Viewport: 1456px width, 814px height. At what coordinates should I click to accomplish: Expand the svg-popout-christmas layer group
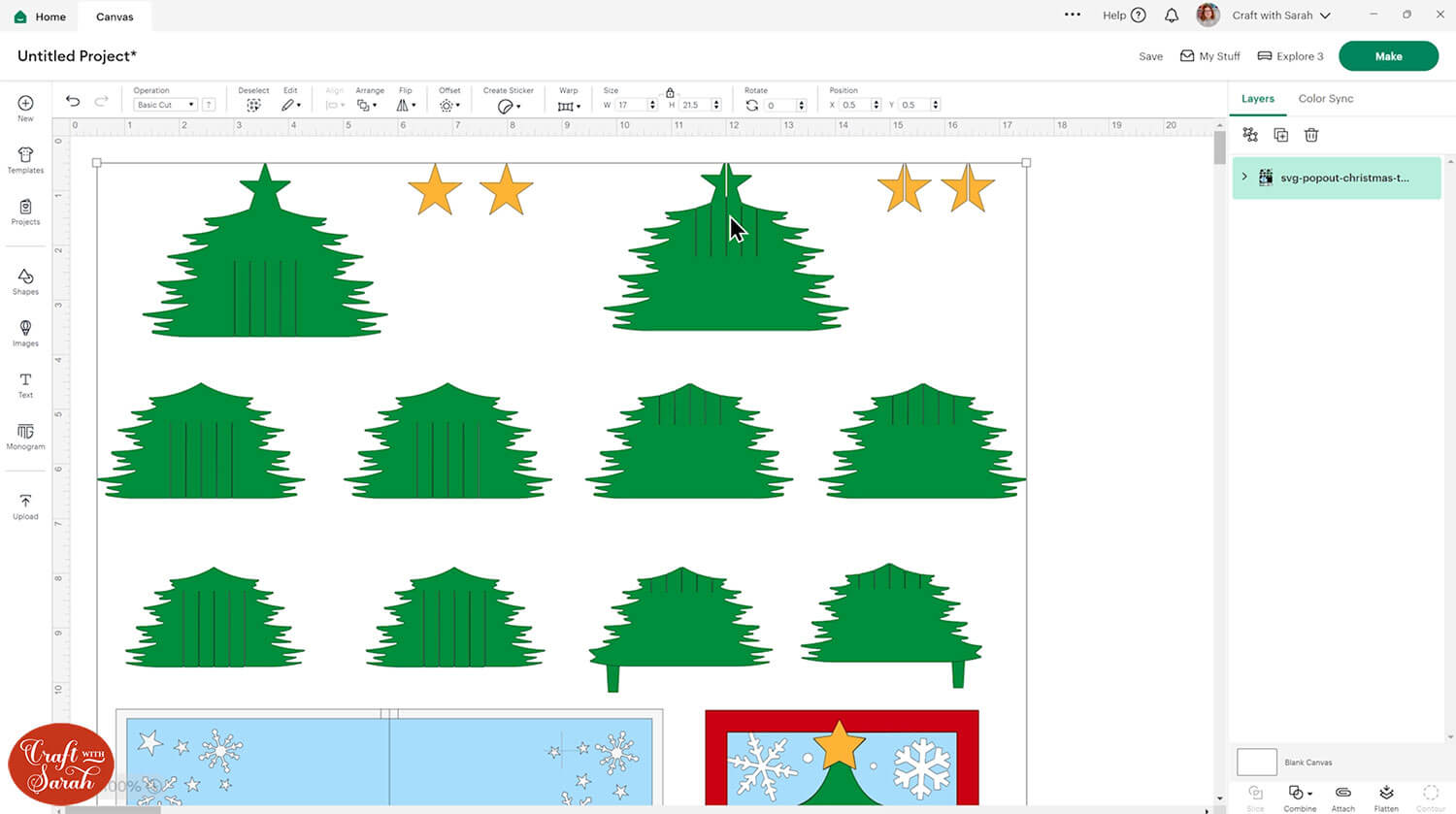tap(1244, 178)
